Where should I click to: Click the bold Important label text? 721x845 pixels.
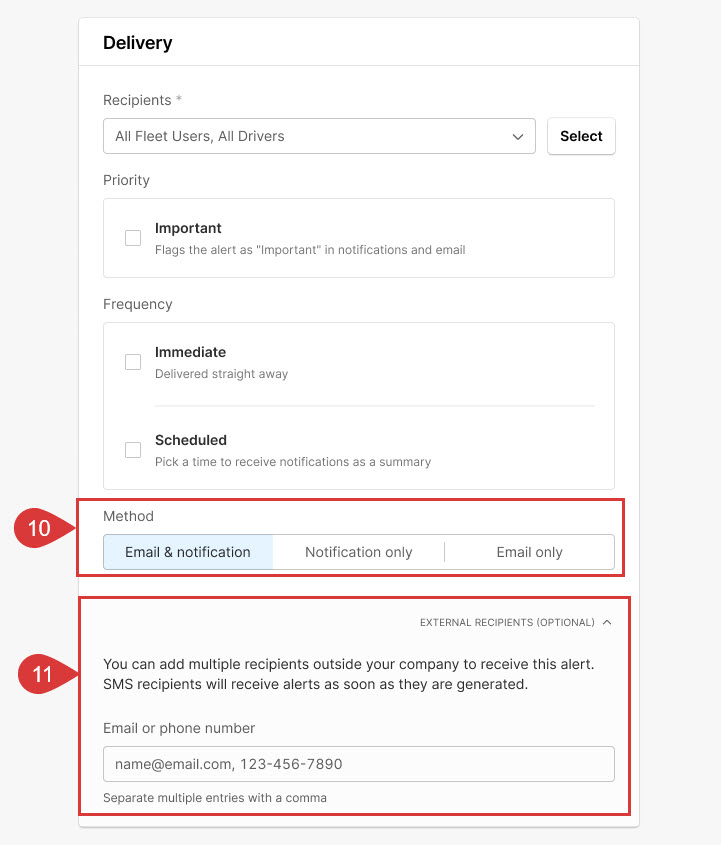click(188, 228)
